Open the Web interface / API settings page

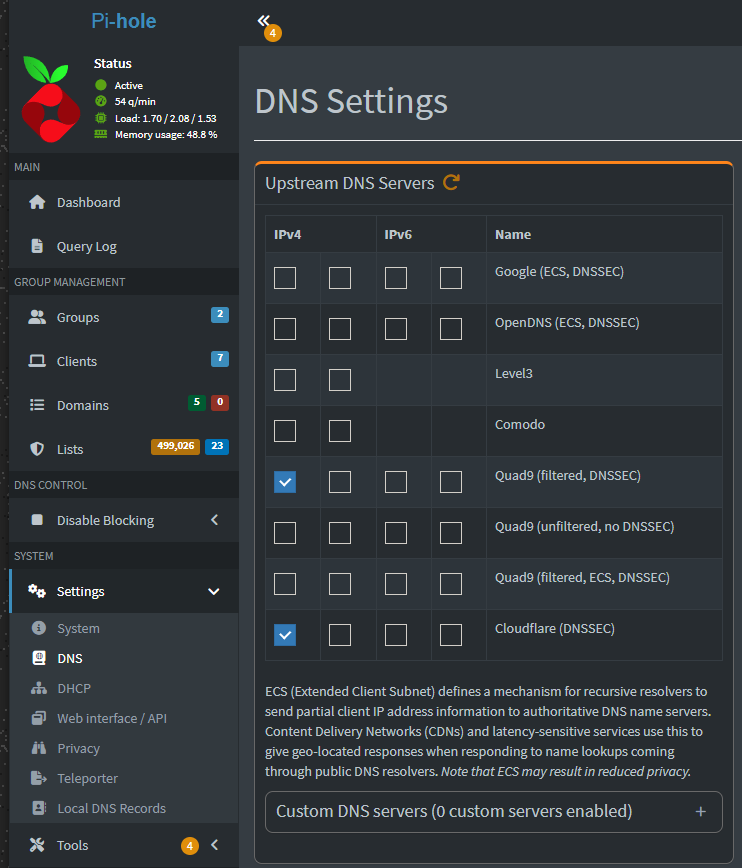111,718
